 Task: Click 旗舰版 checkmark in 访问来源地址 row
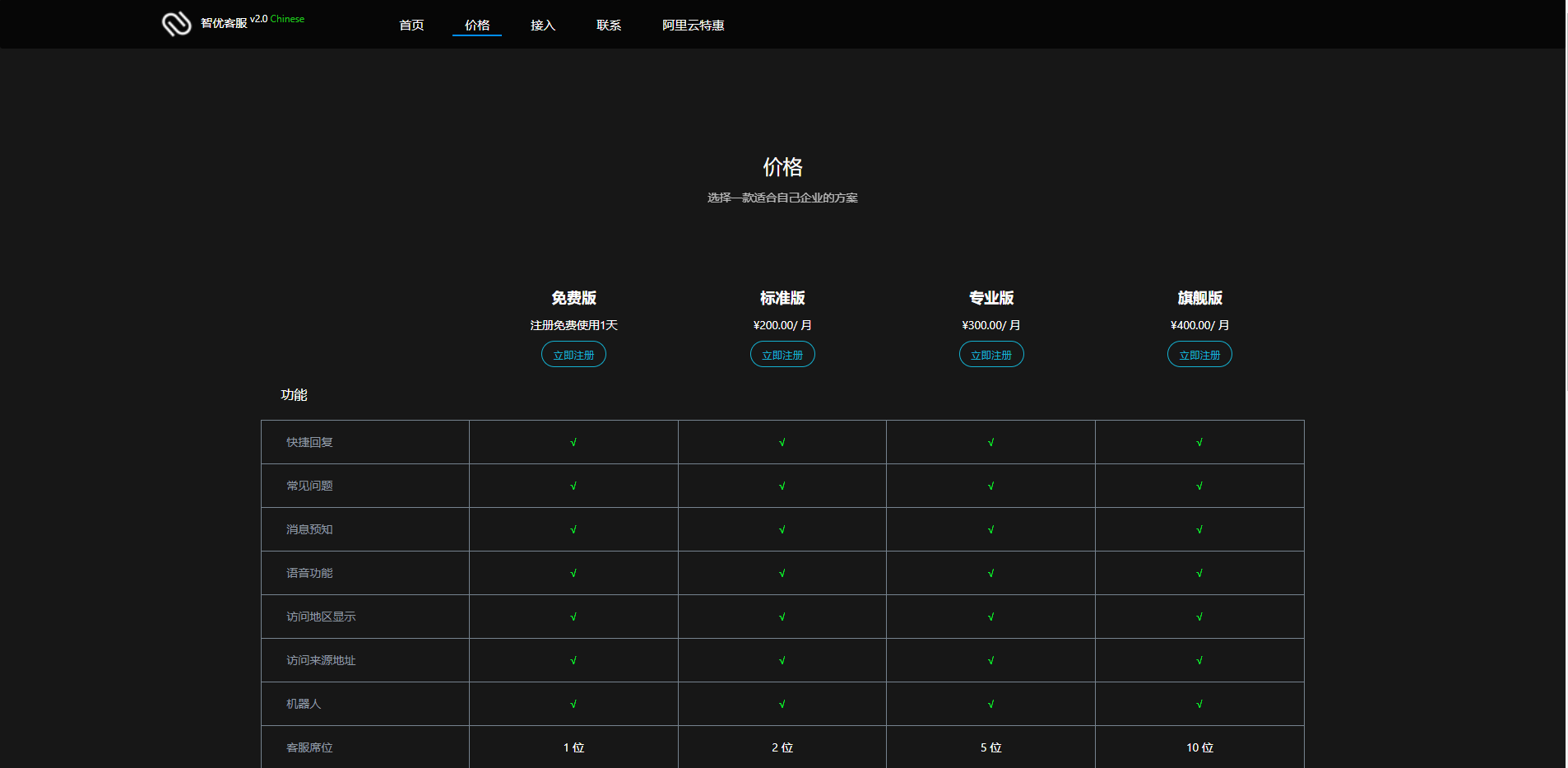tap(1199, 660)
